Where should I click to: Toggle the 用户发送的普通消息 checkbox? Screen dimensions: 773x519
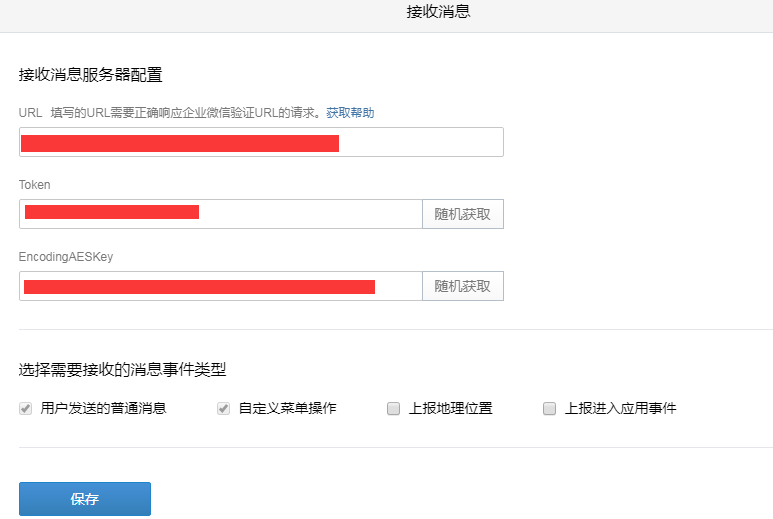tap(26, 409)
